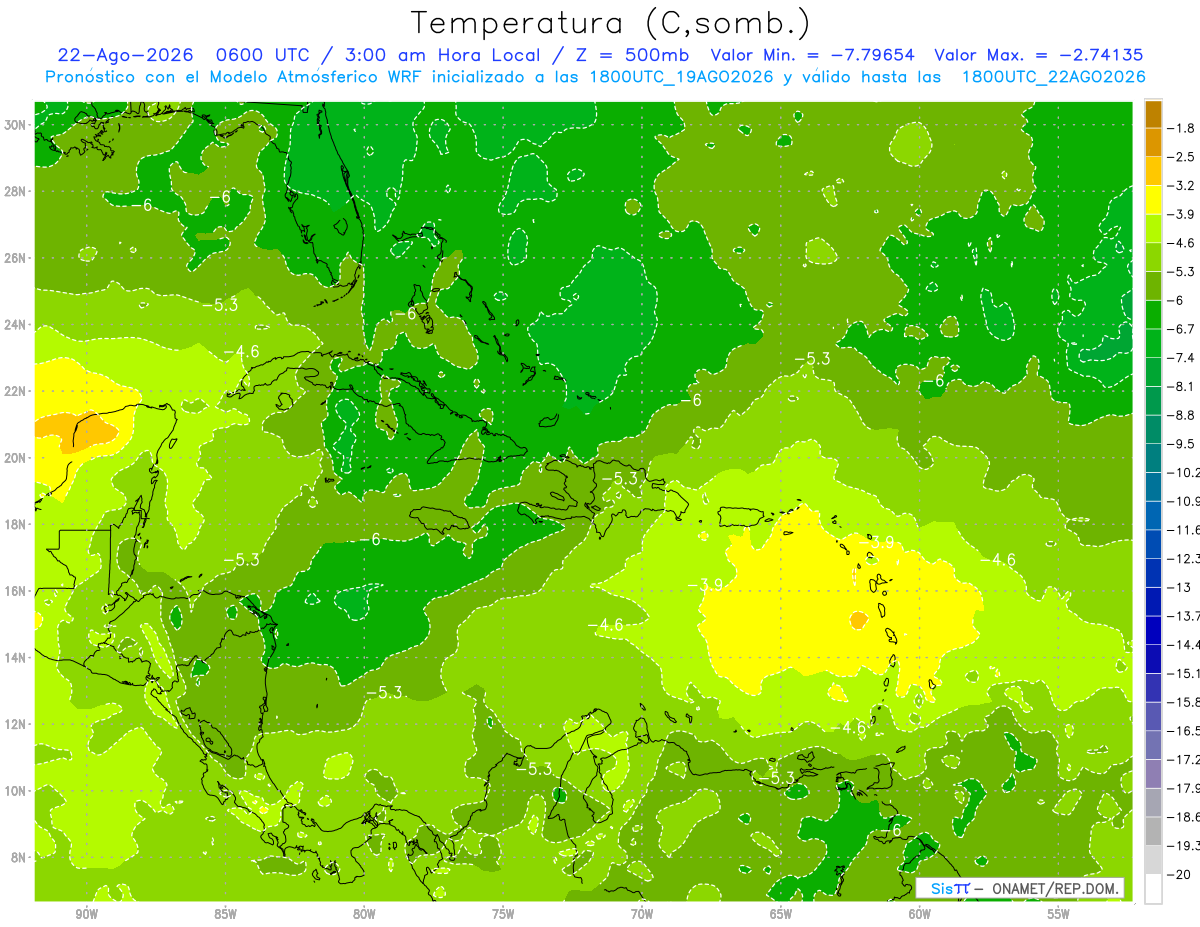This screenshot has height=927, width=1200.
Task: Click the '-10.9' colorbar label
Action: tap(1184, 501)
